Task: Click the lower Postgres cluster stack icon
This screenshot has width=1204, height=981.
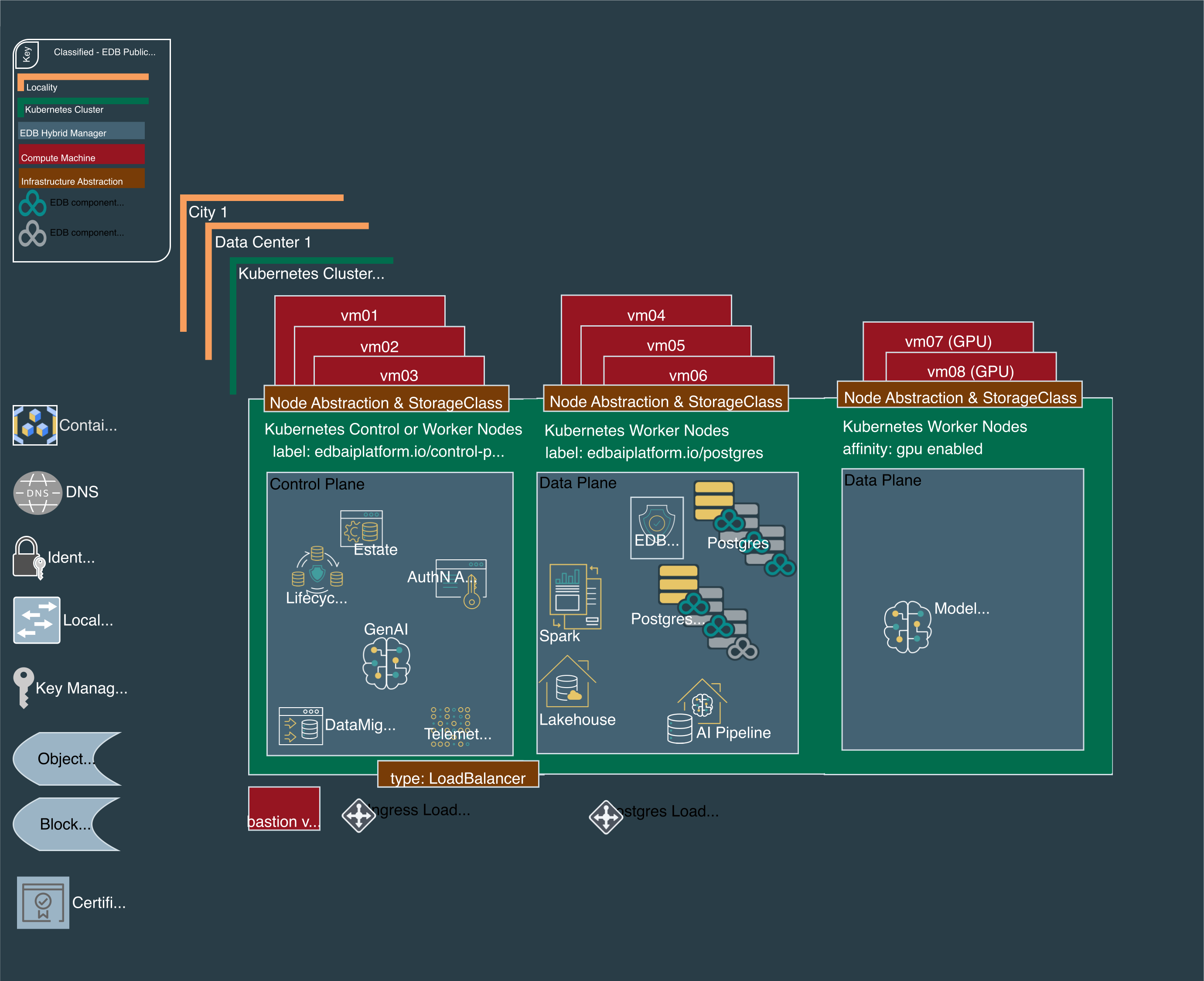Action: (x=708, y=612)
